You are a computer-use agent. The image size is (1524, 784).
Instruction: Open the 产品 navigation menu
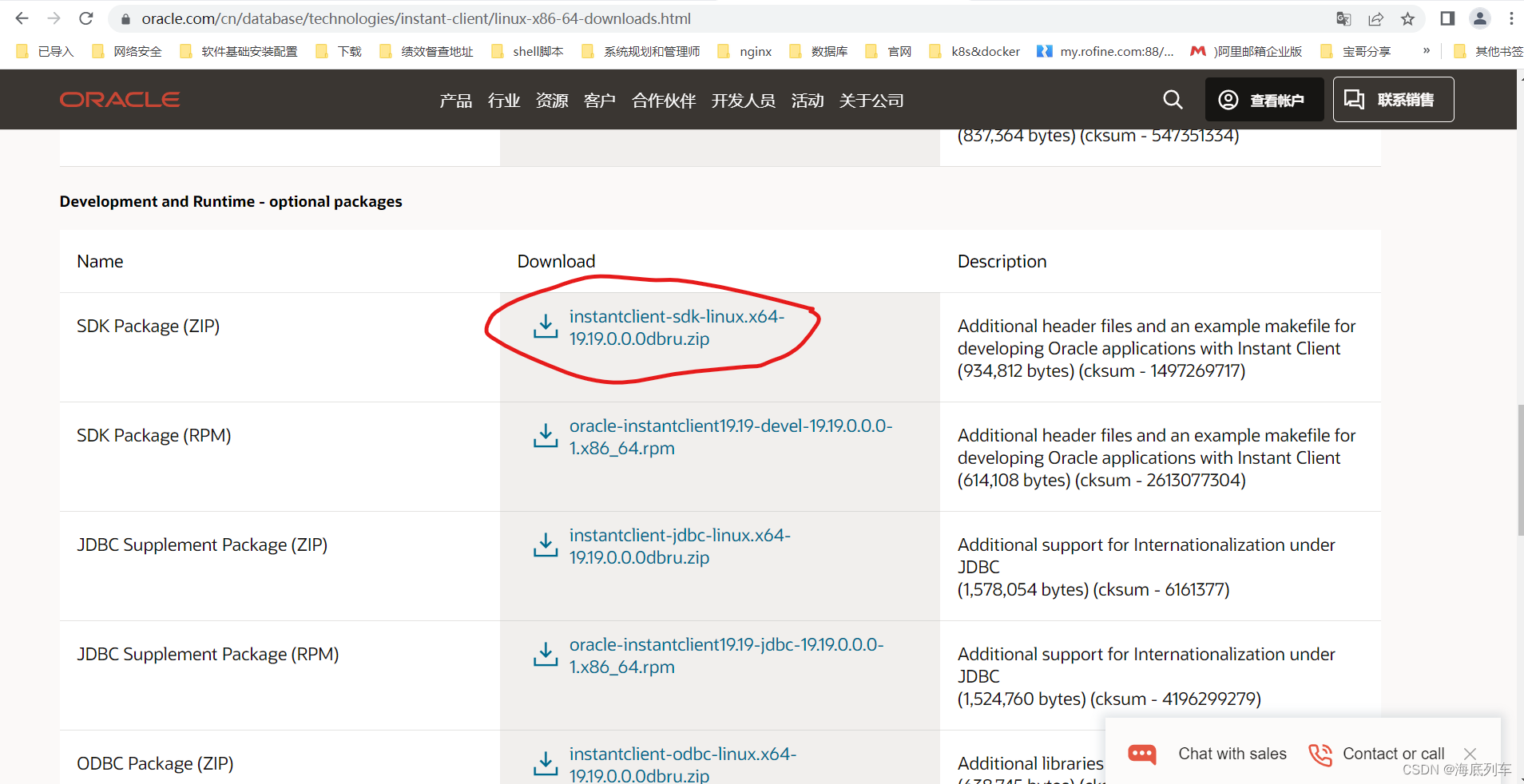pyautogui.click(x=455, y=101)
